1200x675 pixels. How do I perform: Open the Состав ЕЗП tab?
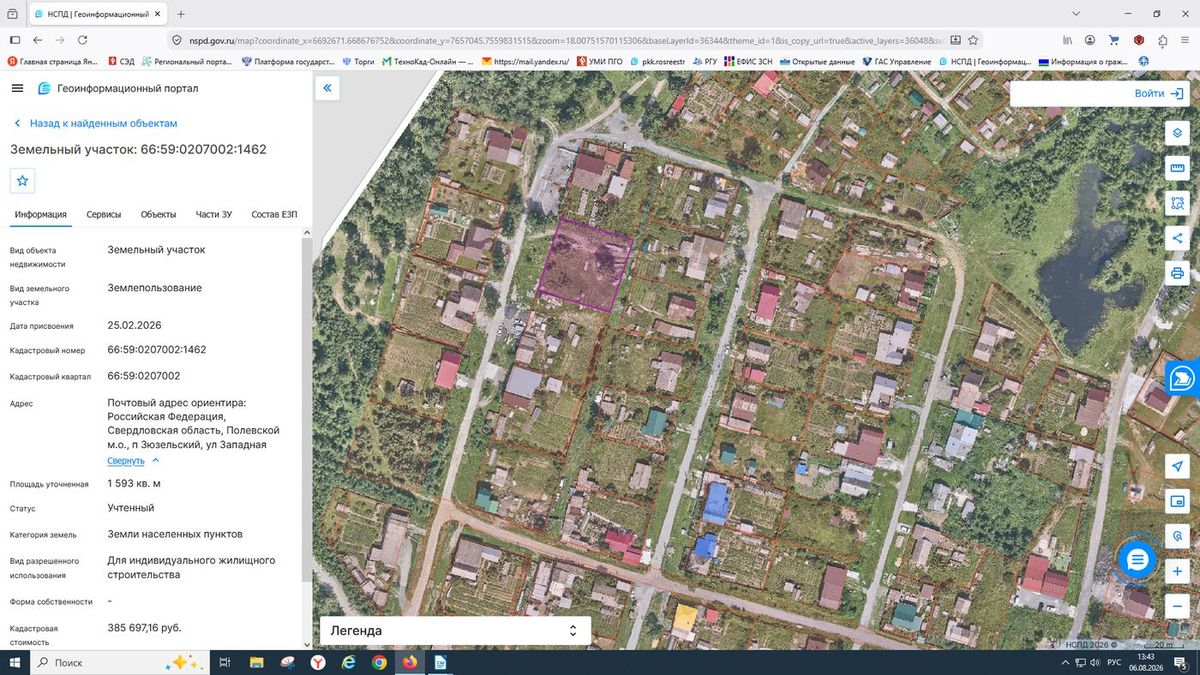[x=274, y=215]
